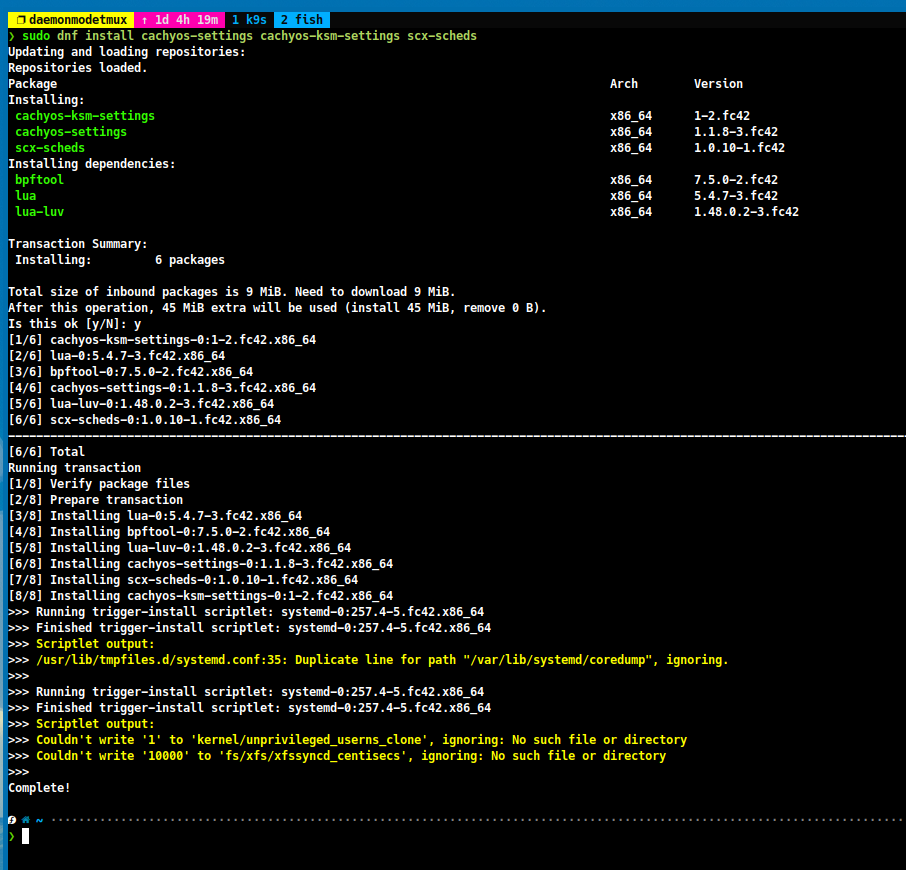The height and width of the screenshot is (870, 906).
Task: Click the 'unprivileged_userns_clone' warning line
Action: pos(361,740)
